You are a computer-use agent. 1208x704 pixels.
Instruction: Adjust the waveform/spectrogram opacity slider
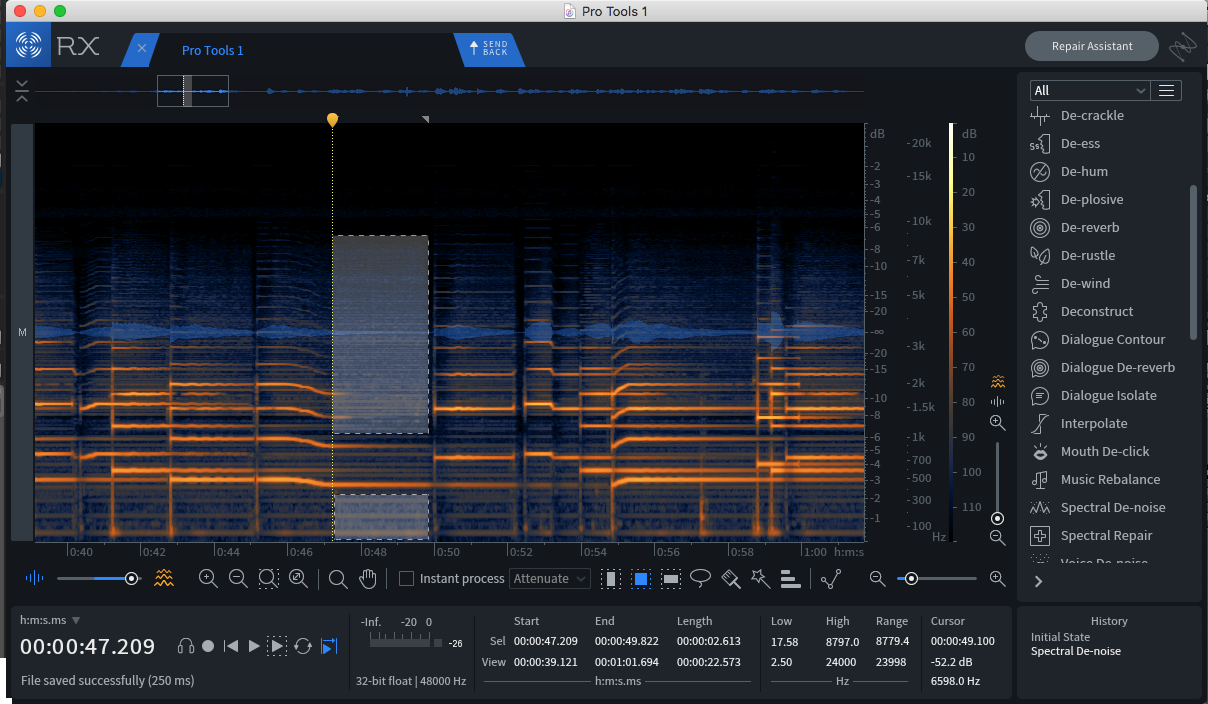tap(131, 578)
